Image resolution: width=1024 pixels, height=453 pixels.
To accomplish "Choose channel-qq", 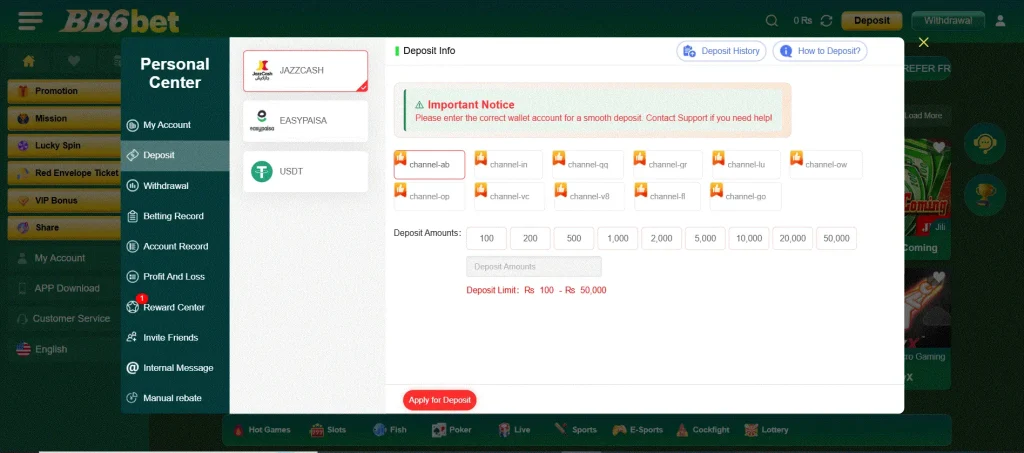I will coord(588,164).
